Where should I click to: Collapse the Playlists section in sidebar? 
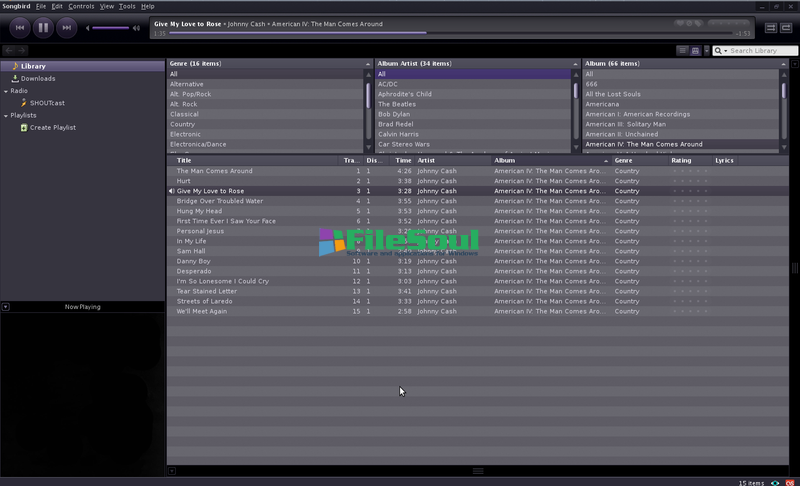[5, 116]
